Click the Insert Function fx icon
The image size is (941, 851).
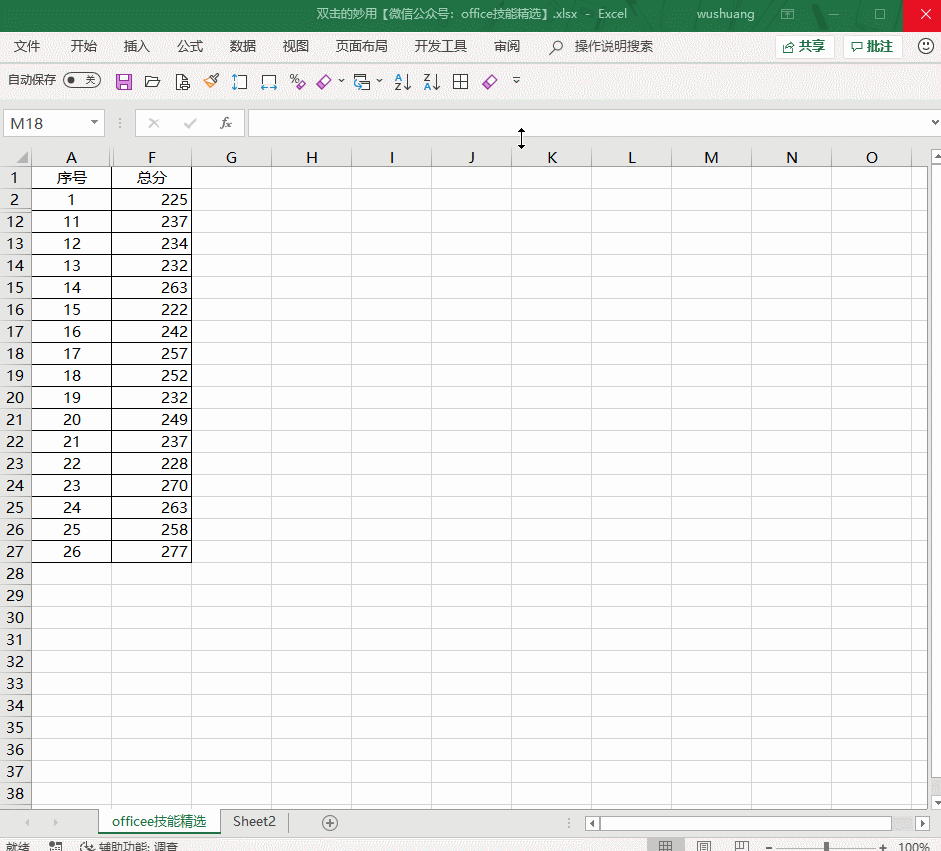[x=226, y=123]
